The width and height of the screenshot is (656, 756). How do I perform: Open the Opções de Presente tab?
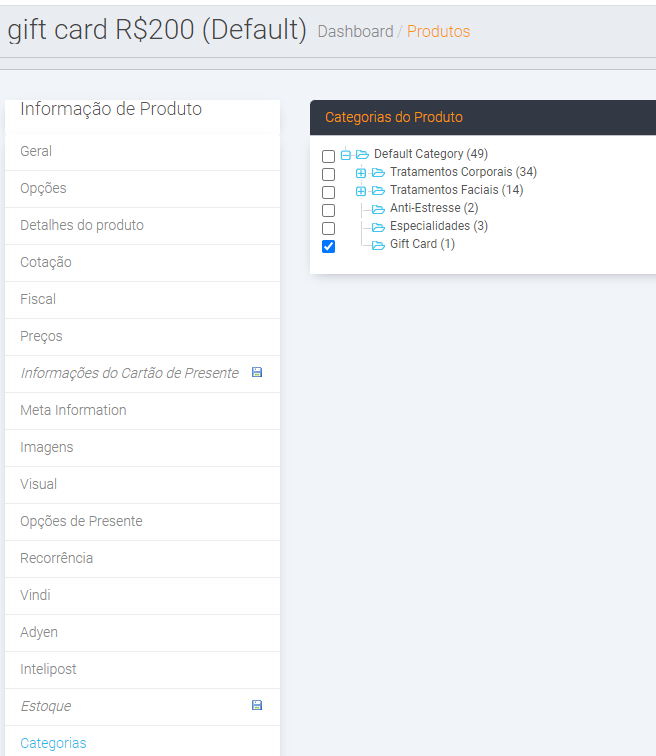click(x=142, y=522)
